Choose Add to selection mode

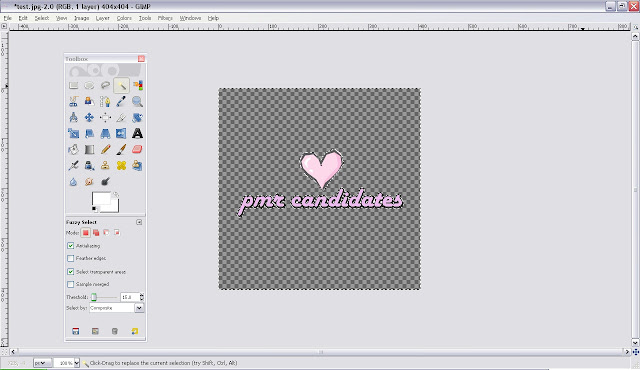click(x=96, y=233)
